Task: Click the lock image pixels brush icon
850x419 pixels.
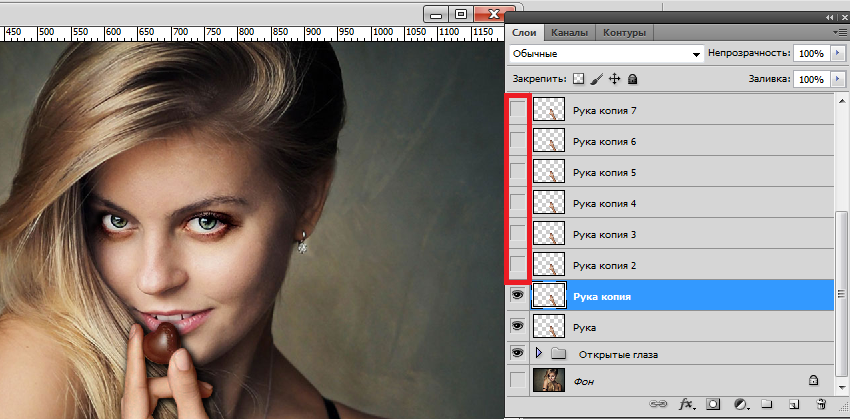Action: click(x=596, y=79)
